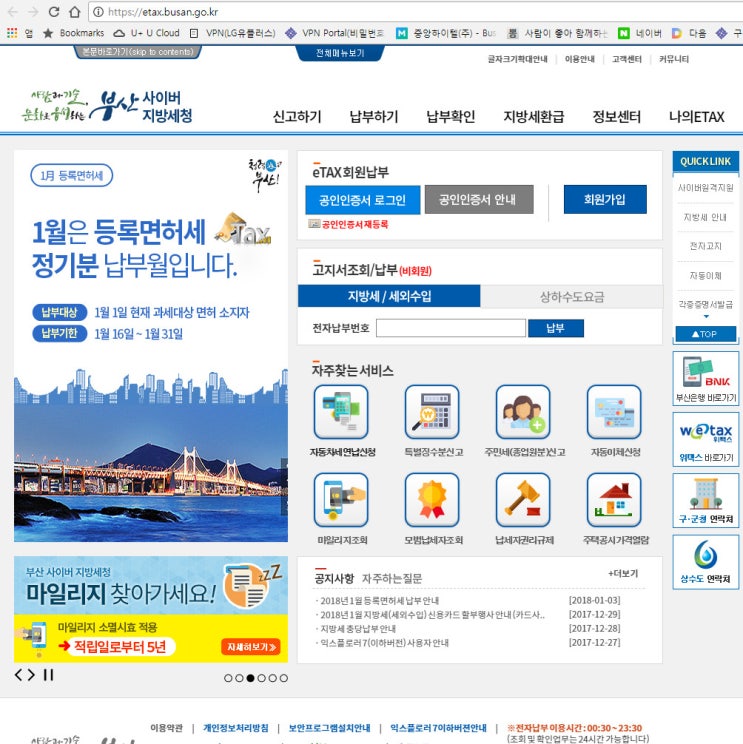The image size is (743, 744).
Task: Open the 보안프로그램설치안내 footer link
Action: [x=329, y=728]
